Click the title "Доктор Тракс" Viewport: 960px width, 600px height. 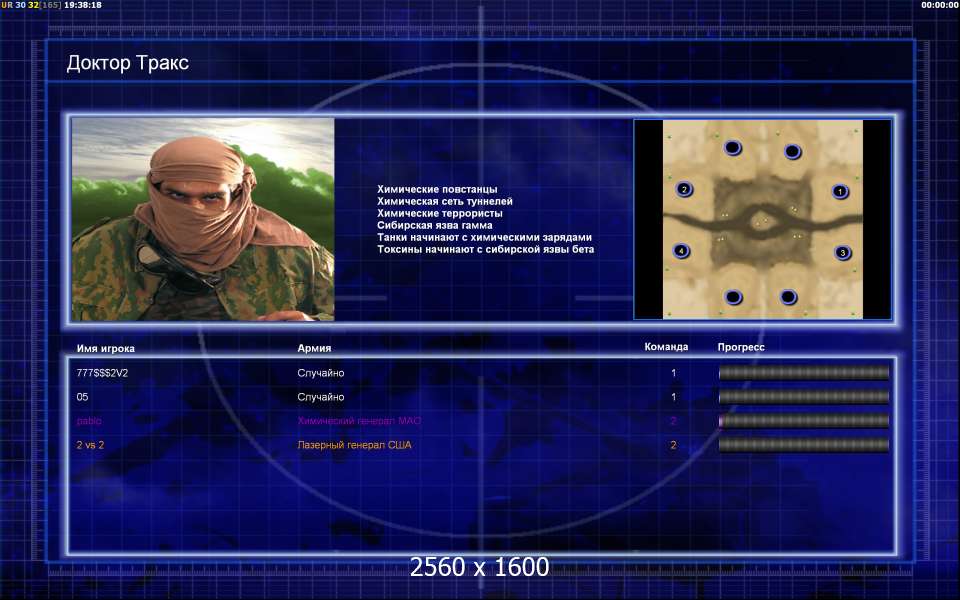pyautogui.click(x=127, y=63)
